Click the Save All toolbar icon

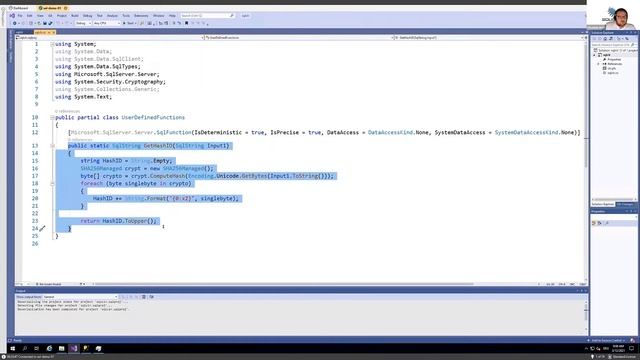[51, 23]
